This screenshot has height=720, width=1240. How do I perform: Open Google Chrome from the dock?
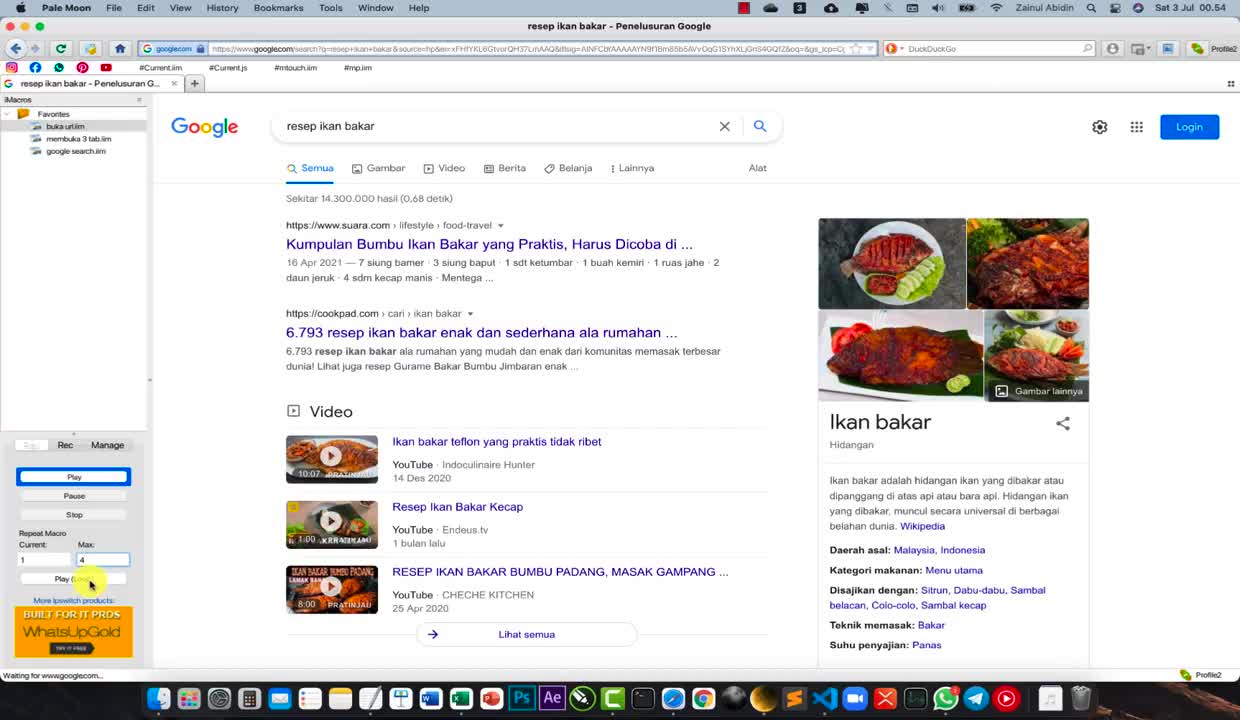point(703,698)
